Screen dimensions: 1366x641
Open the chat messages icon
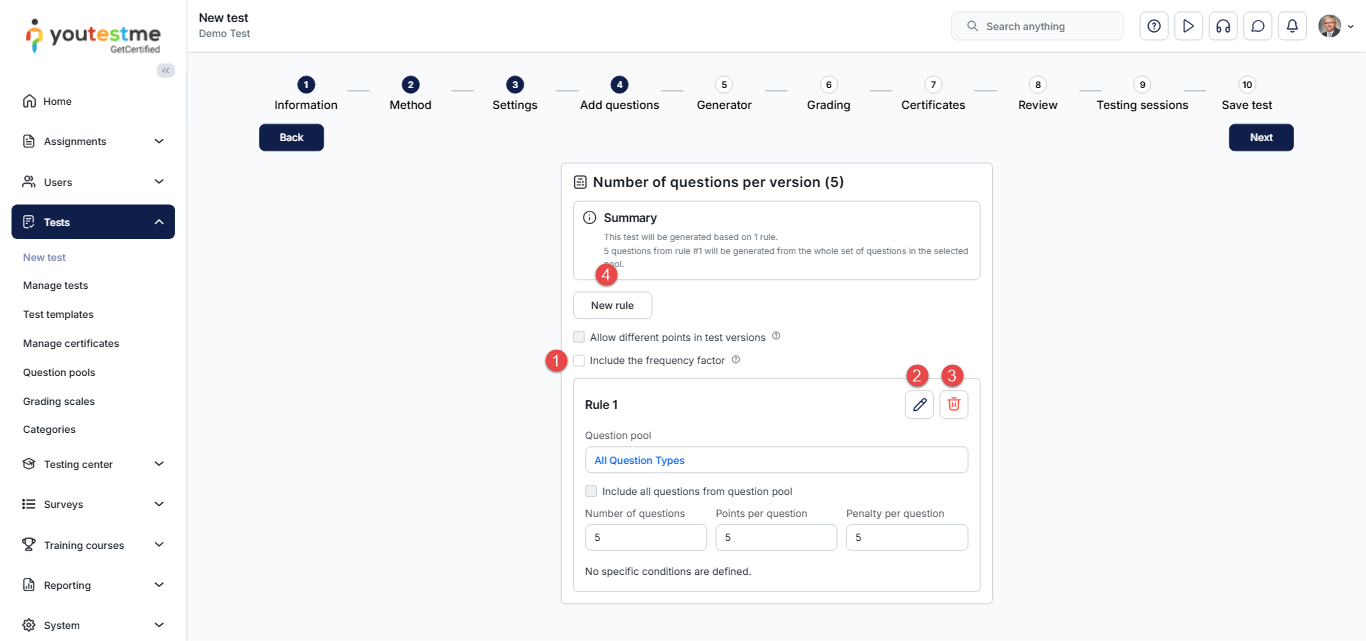[1258, 26]
